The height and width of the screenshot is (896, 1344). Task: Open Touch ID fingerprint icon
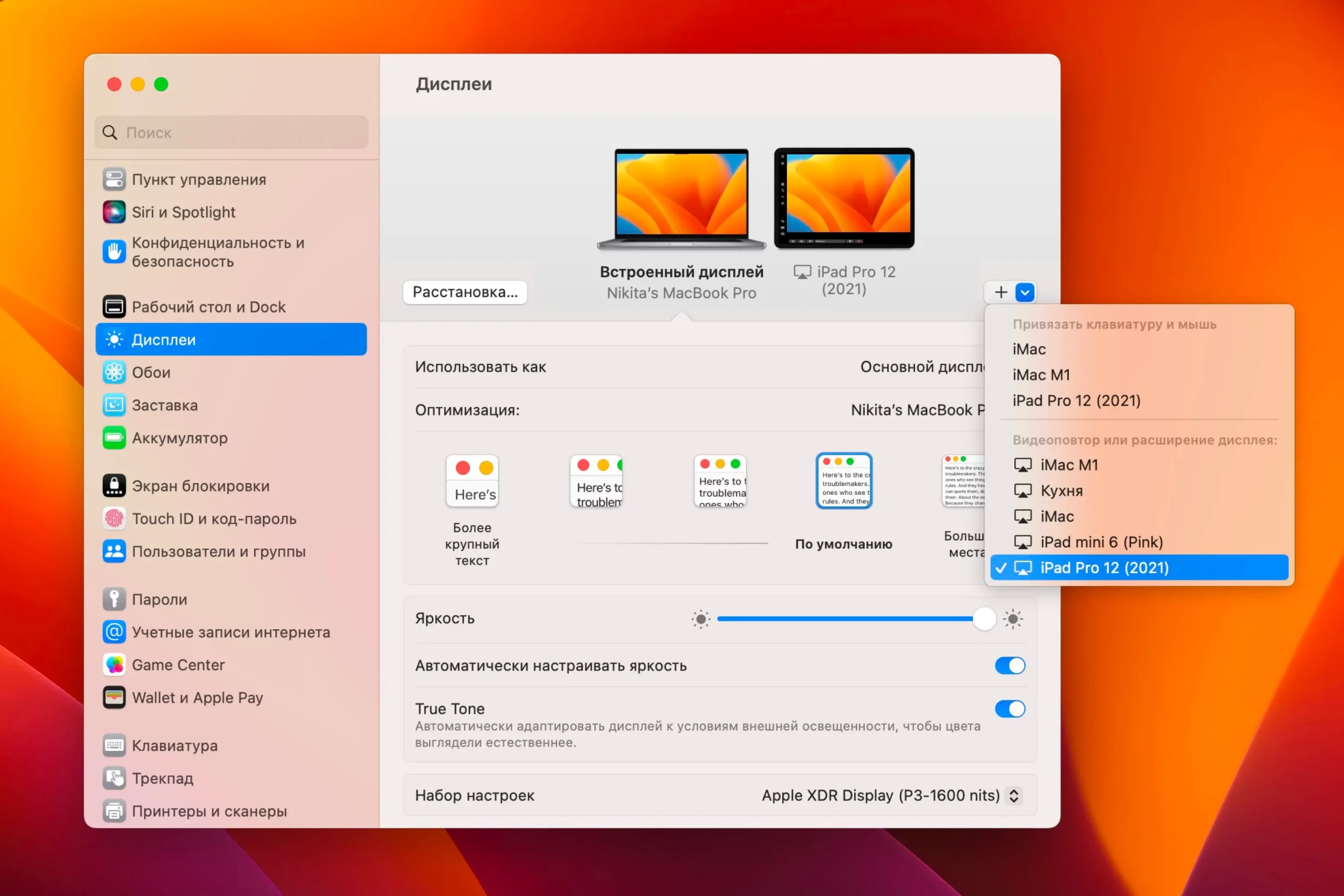(114, 519)
